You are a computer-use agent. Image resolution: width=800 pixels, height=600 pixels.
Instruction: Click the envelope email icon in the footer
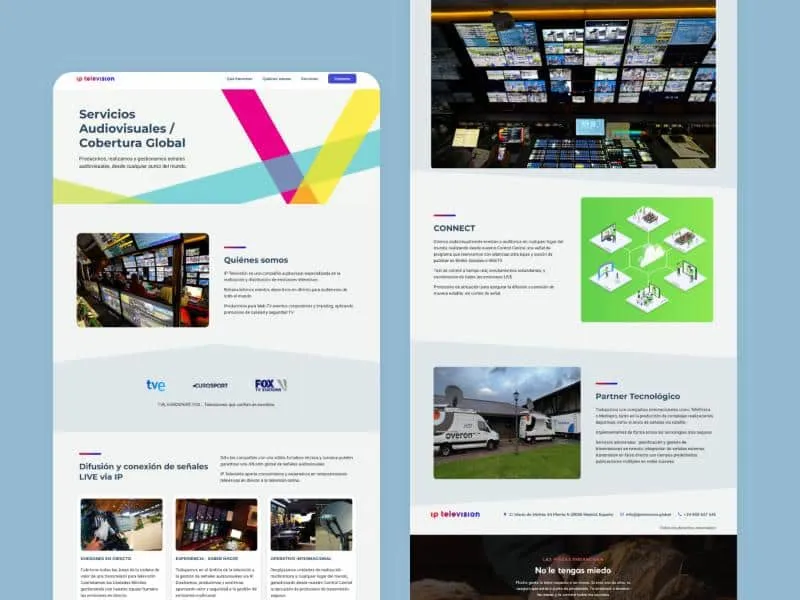622,515
